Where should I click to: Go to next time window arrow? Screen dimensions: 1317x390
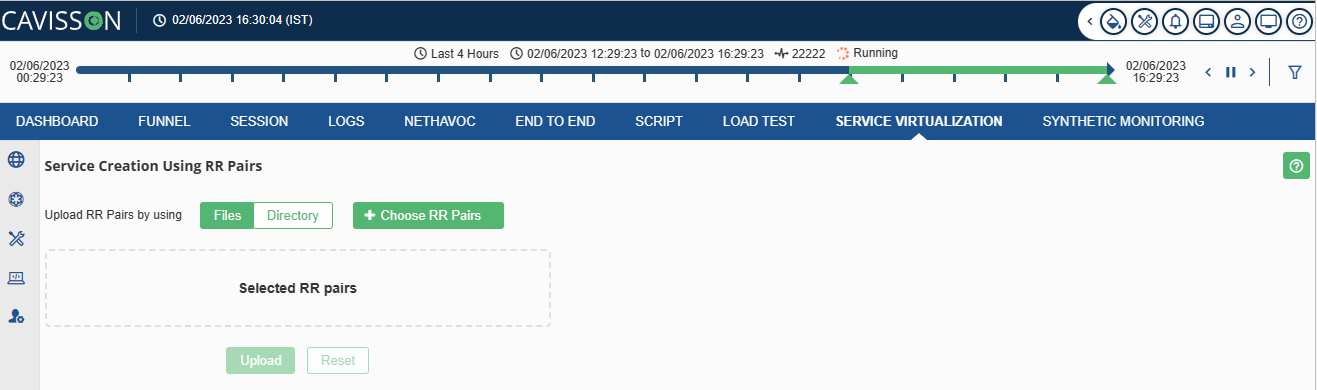coord(1252,72)
